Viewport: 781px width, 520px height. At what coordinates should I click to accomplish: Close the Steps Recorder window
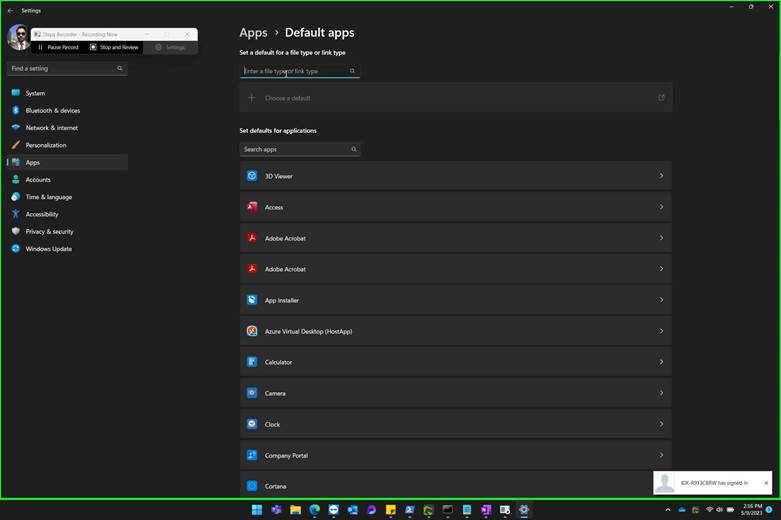point(187,34)
